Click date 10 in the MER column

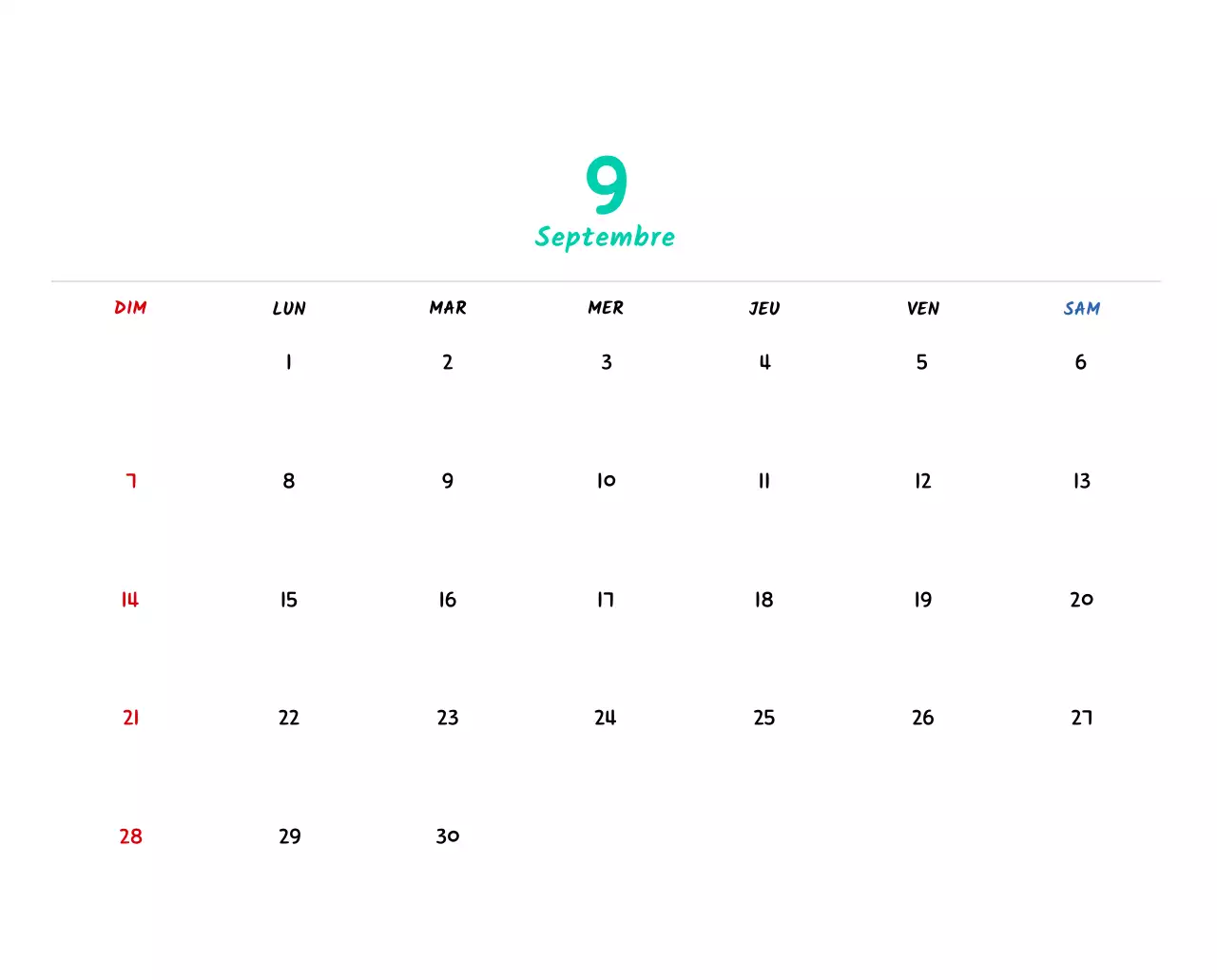[606, 480]
